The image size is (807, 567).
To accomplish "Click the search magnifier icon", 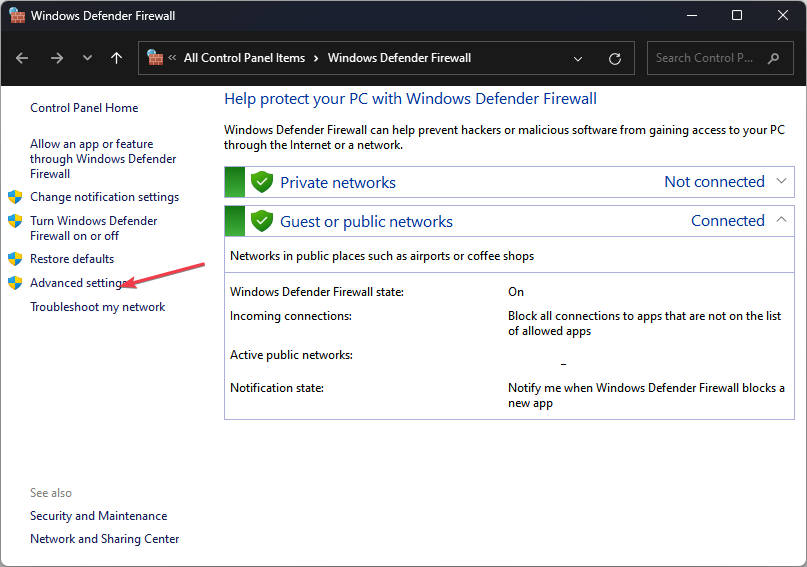I will tap(773, 58).
